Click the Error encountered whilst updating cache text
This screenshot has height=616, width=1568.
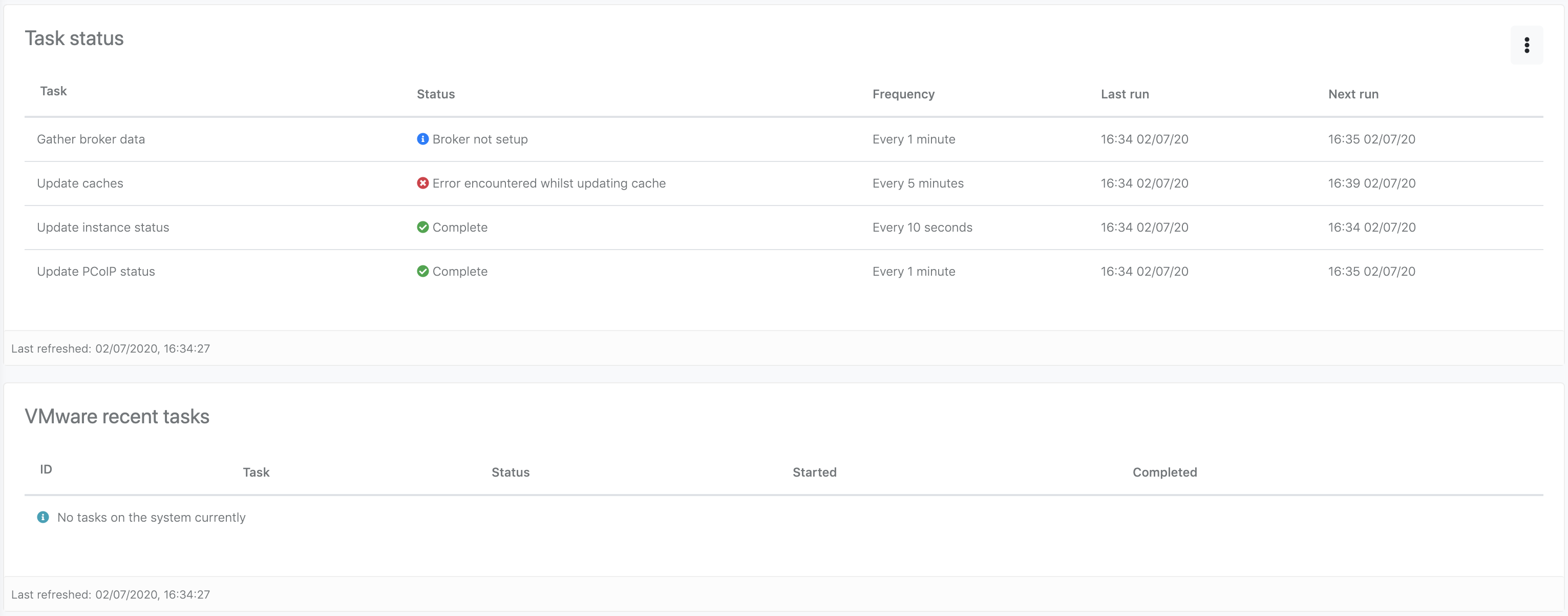tap(548, 183)
